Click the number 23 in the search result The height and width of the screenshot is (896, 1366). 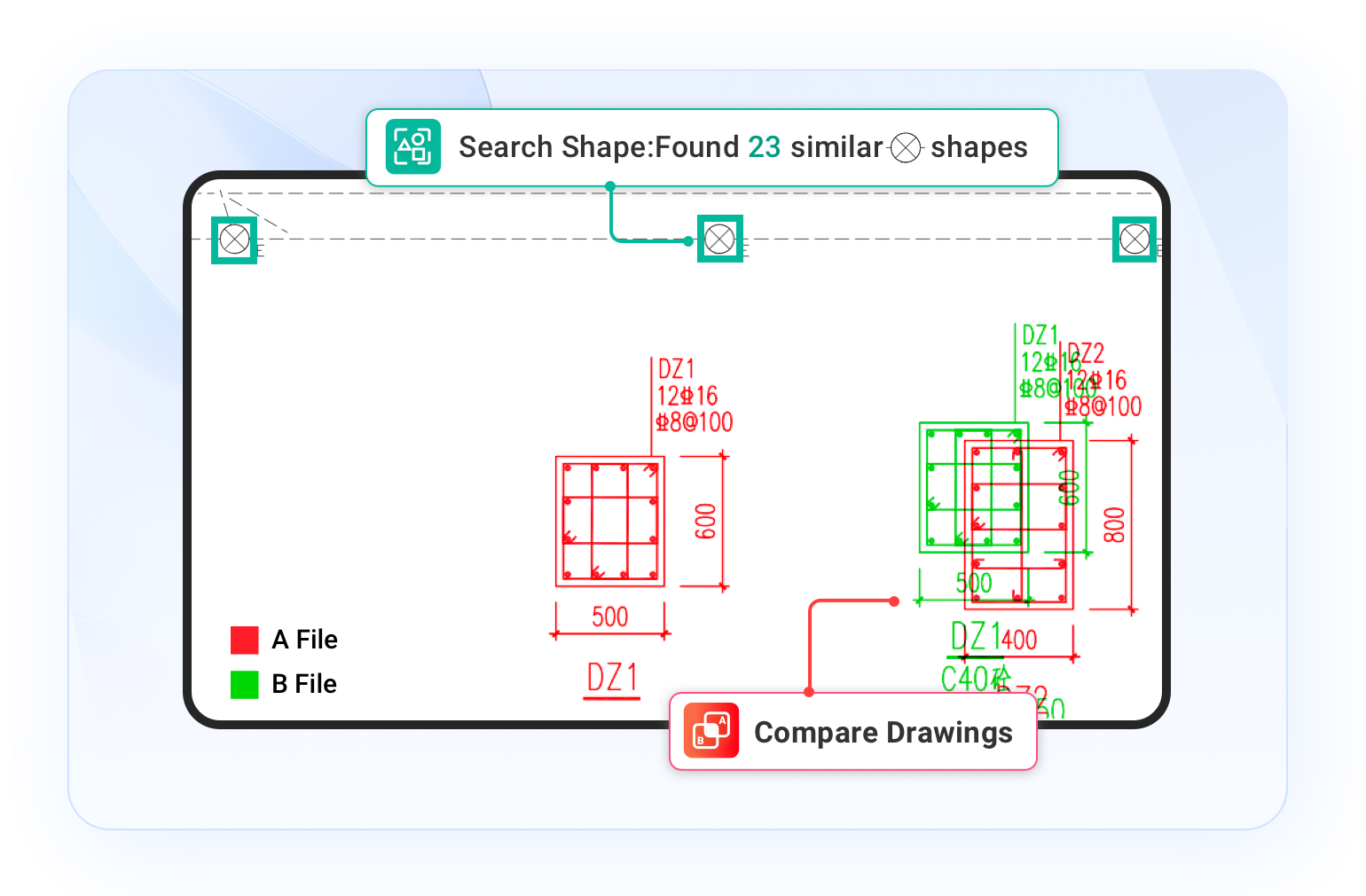point(764,147)
